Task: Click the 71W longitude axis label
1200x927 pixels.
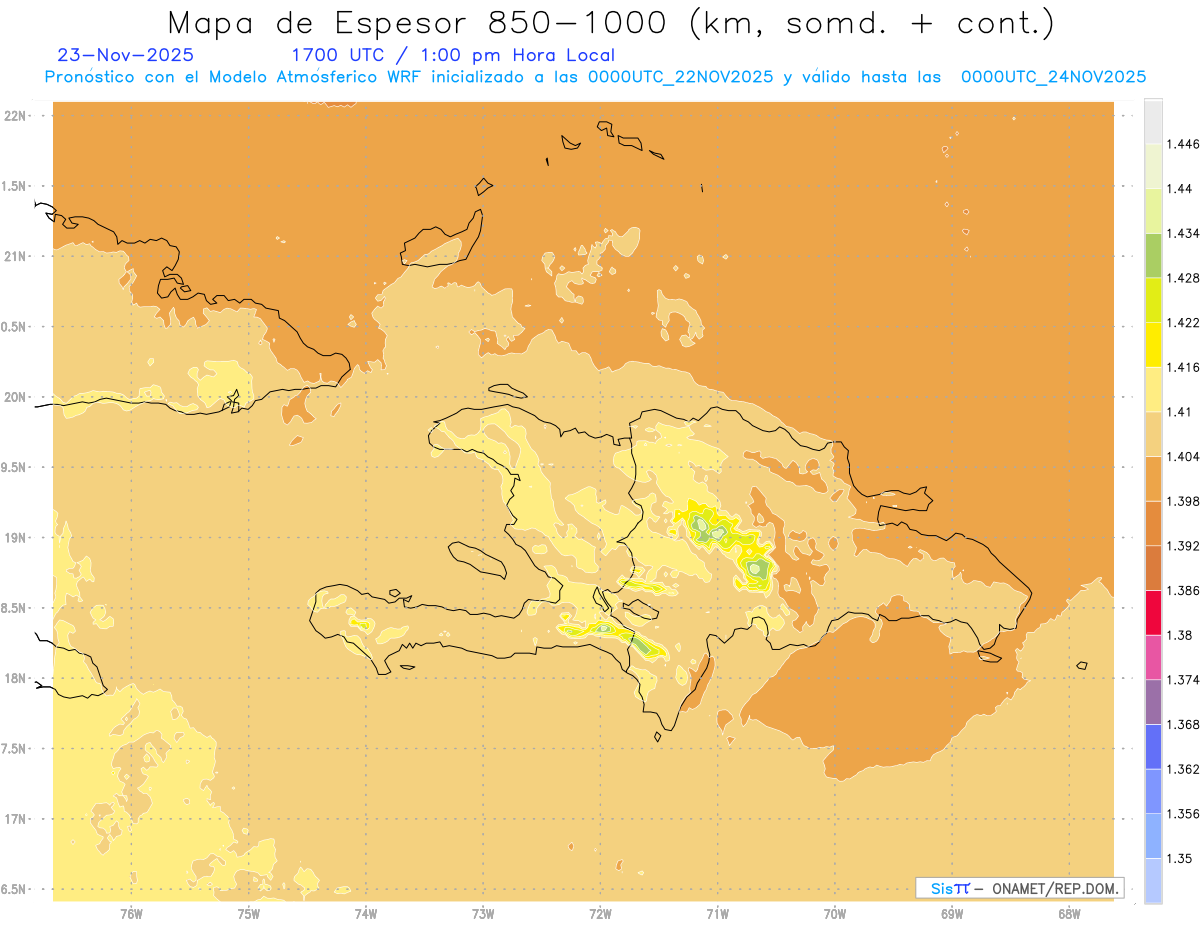Action: click(717, 913)
